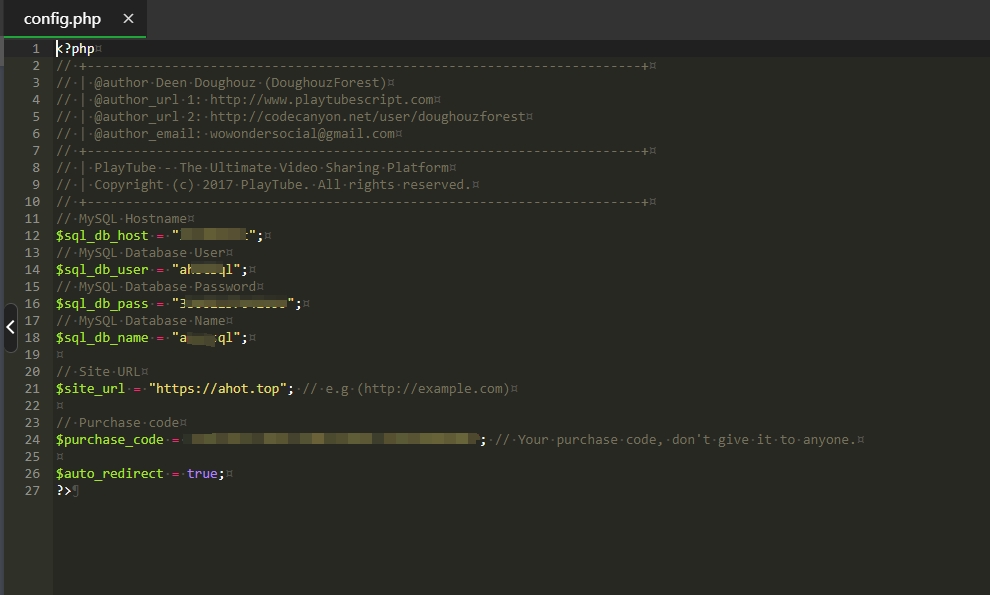Click the $purchase_code variable
The width and height of the screenshot is (990, 595).
[109, 440]
